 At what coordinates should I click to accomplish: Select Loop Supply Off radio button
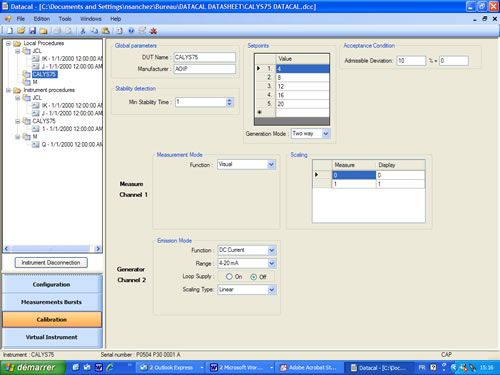(x=254, y=277)
